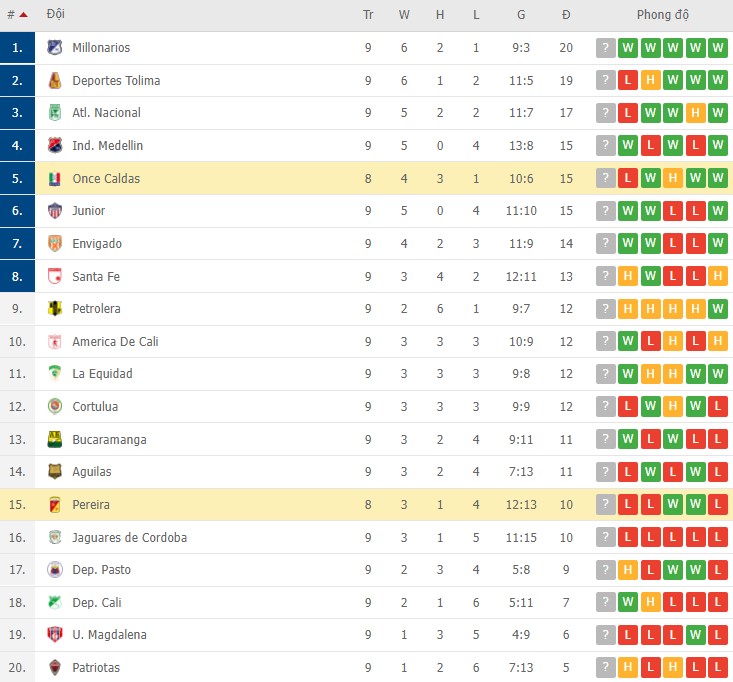Click the Petrolera team badge

(55, 309)
